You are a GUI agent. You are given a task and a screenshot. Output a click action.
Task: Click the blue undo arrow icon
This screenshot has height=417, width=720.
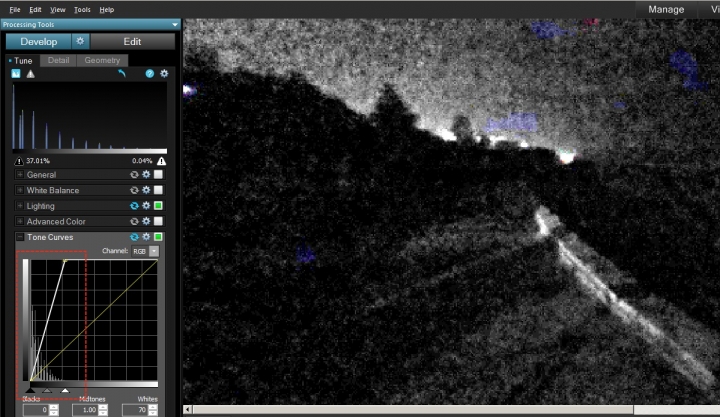click(x=122, y=73)
